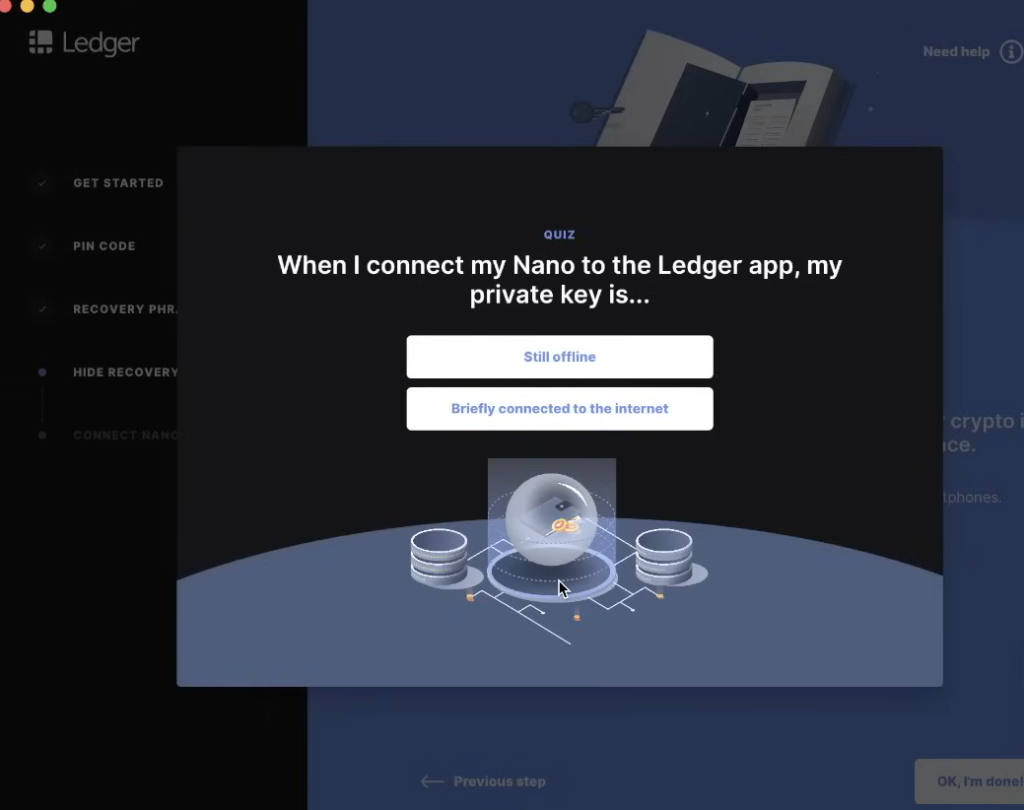Click the help info circle icon
The height and width of the screenshot is (810, 1024).
pos(1012,52)
